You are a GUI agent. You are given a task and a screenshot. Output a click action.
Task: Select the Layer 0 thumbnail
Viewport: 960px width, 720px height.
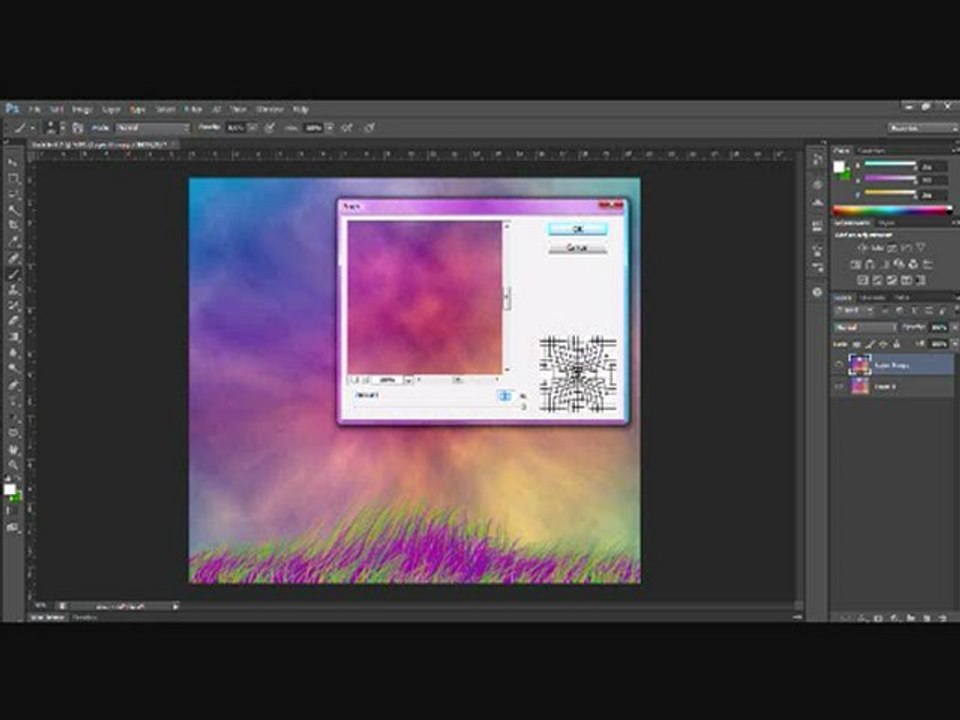coord(860,386)
